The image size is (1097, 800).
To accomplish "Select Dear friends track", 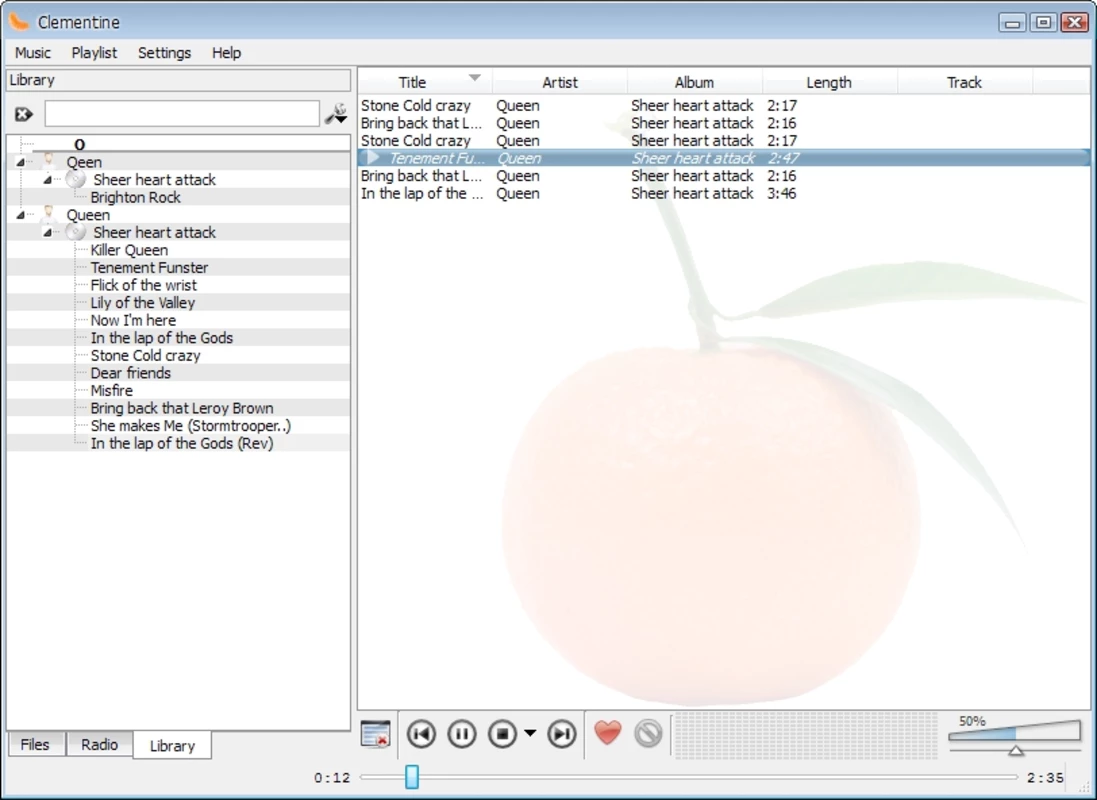I will pos(131,372).
